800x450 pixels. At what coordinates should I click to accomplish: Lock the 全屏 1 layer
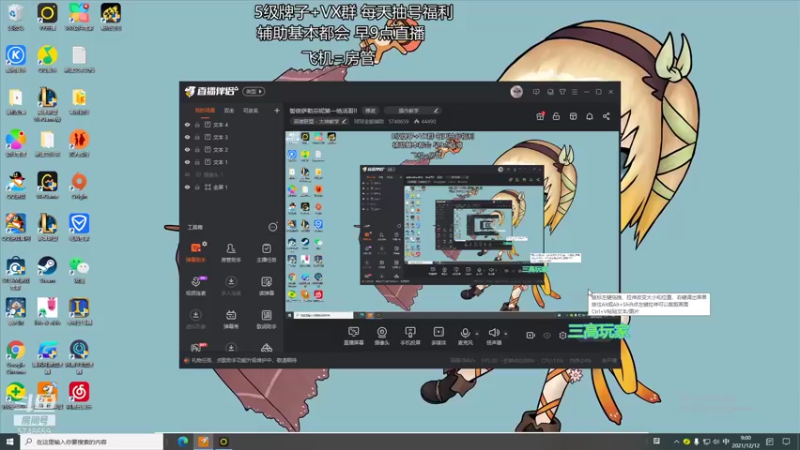tap(197, 187)
